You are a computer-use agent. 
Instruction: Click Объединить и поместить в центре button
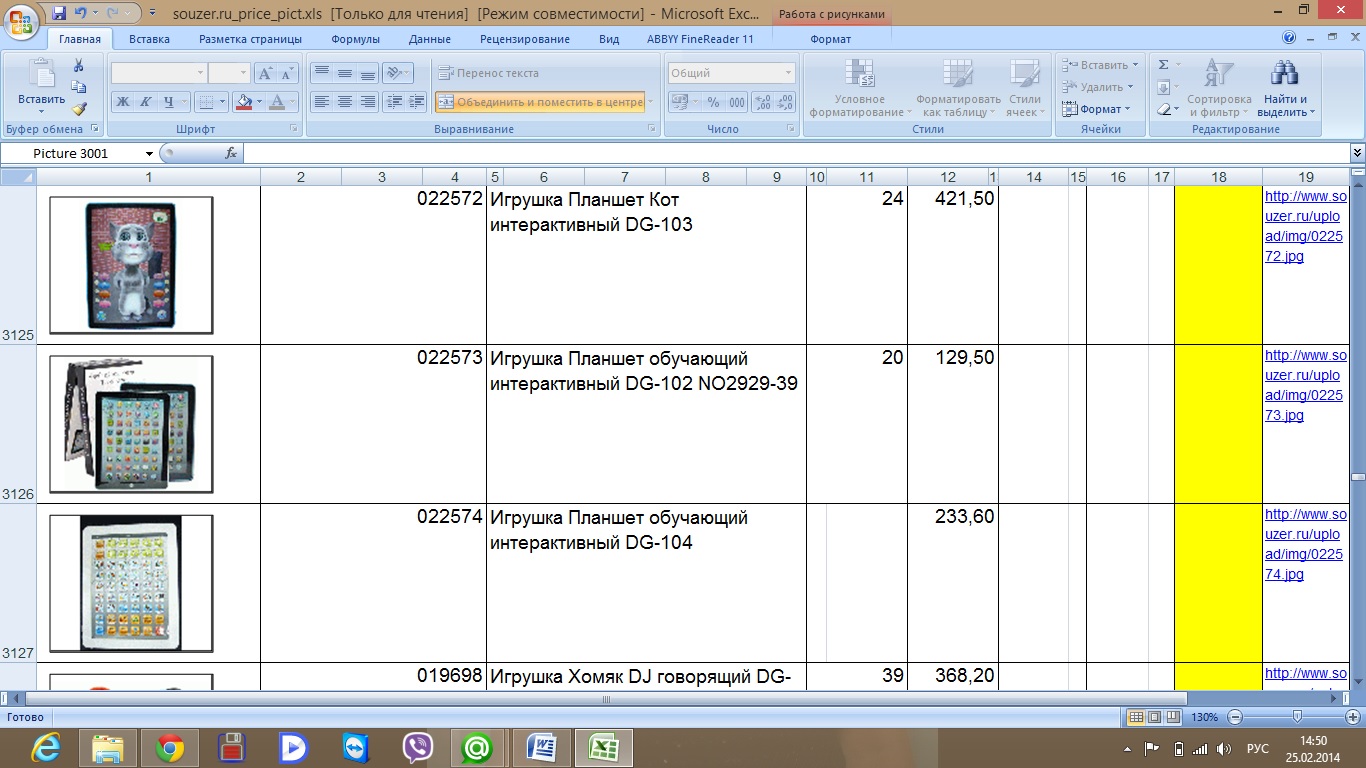coord(540,102)
